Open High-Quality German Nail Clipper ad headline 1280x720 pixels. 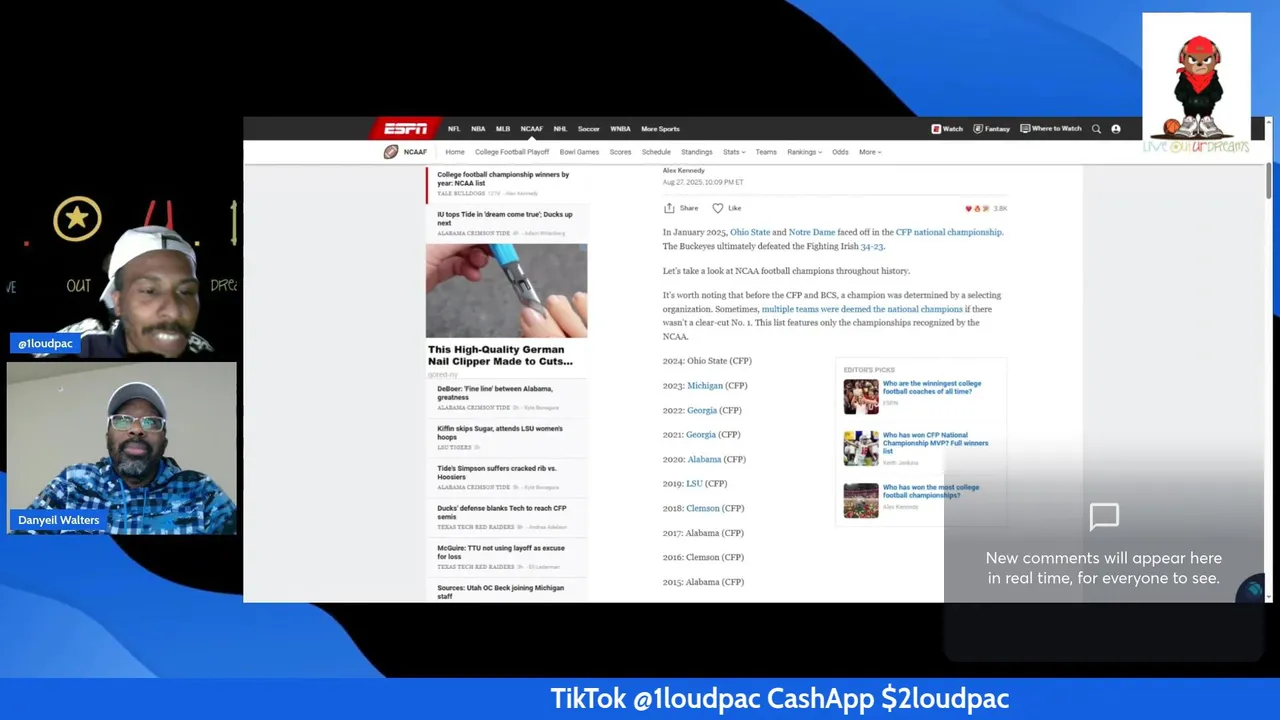500,355
